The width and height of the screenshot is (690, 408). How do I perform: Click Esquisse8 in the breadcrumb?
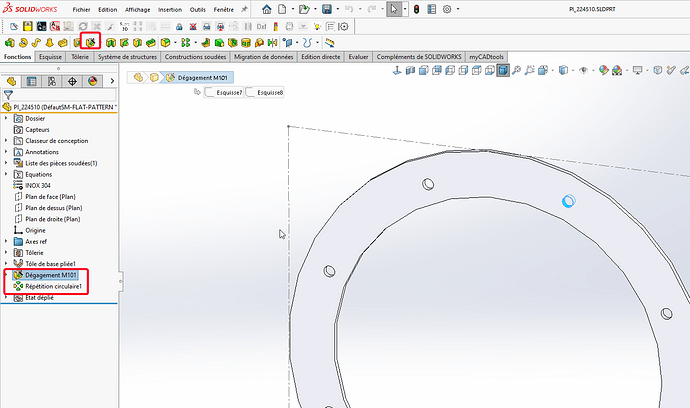[264, 92]
